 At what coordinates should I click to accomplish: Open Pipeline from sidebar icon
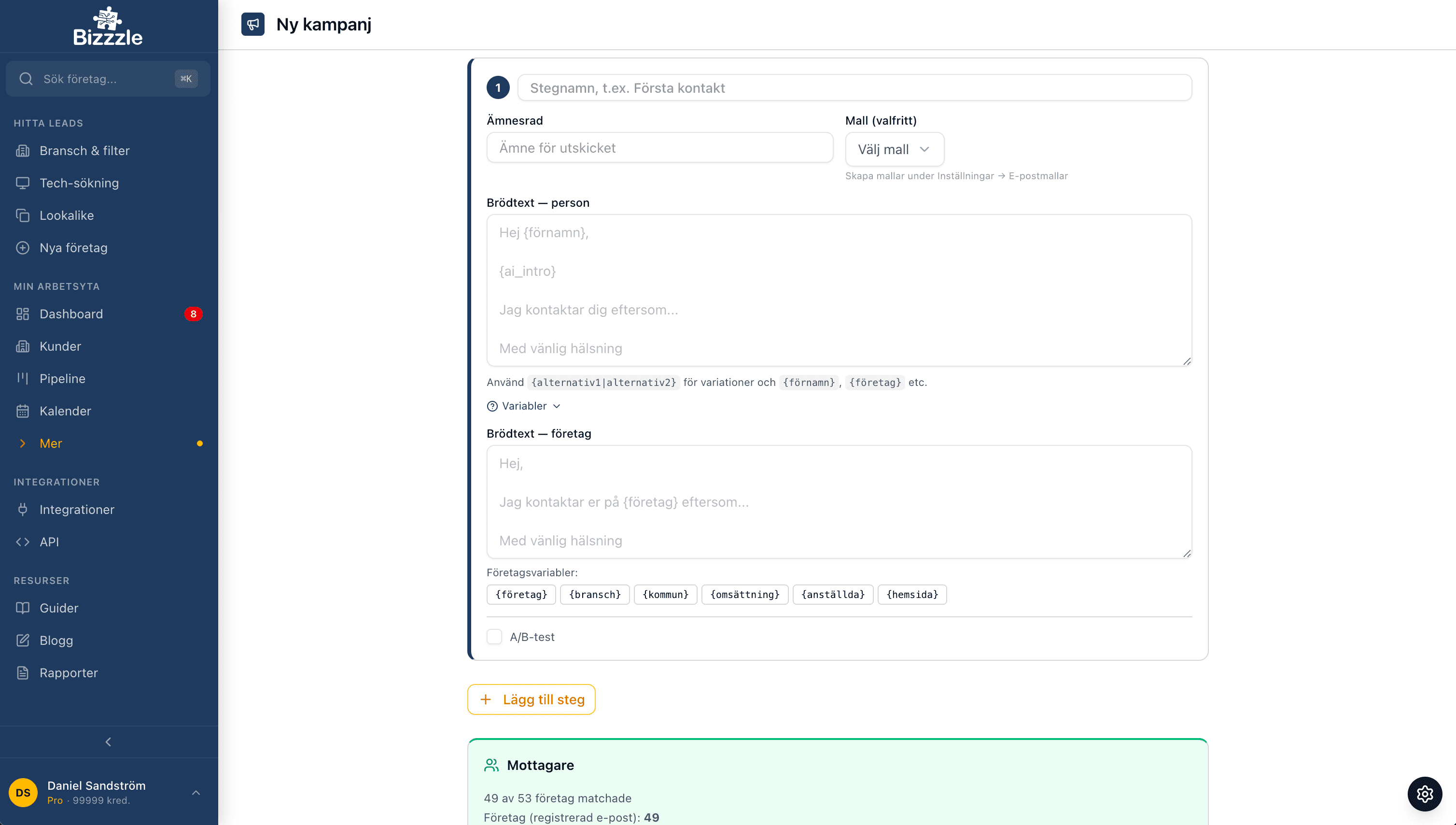click(x=23, y=379)
